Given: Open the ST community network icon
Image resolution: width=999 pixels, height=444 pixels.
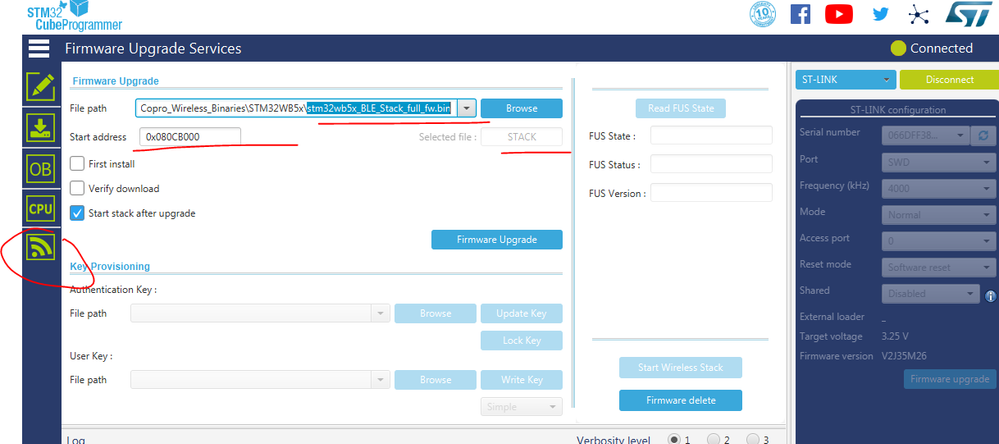Looking at the screenshot, I should click(919, 14).
